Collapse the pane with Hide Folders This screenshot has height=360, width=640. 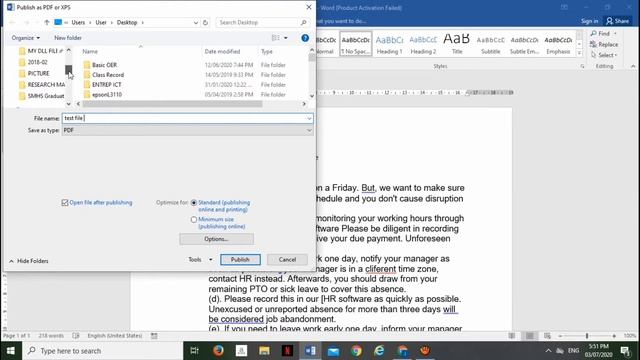point(29,261)
